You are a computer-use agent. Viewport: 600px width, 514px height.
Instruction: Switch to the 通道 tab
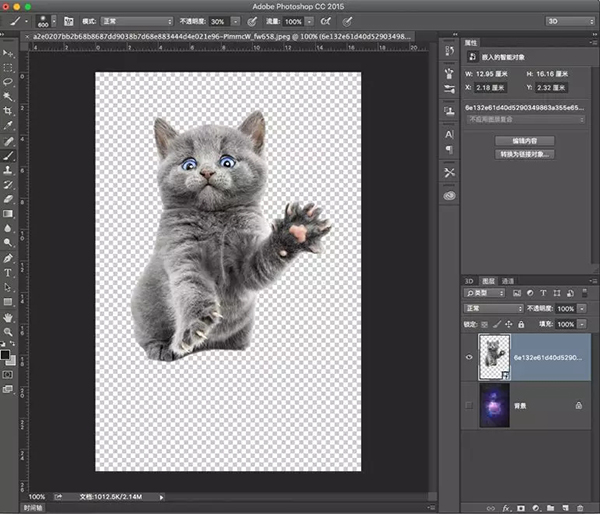tap(508, 281)
